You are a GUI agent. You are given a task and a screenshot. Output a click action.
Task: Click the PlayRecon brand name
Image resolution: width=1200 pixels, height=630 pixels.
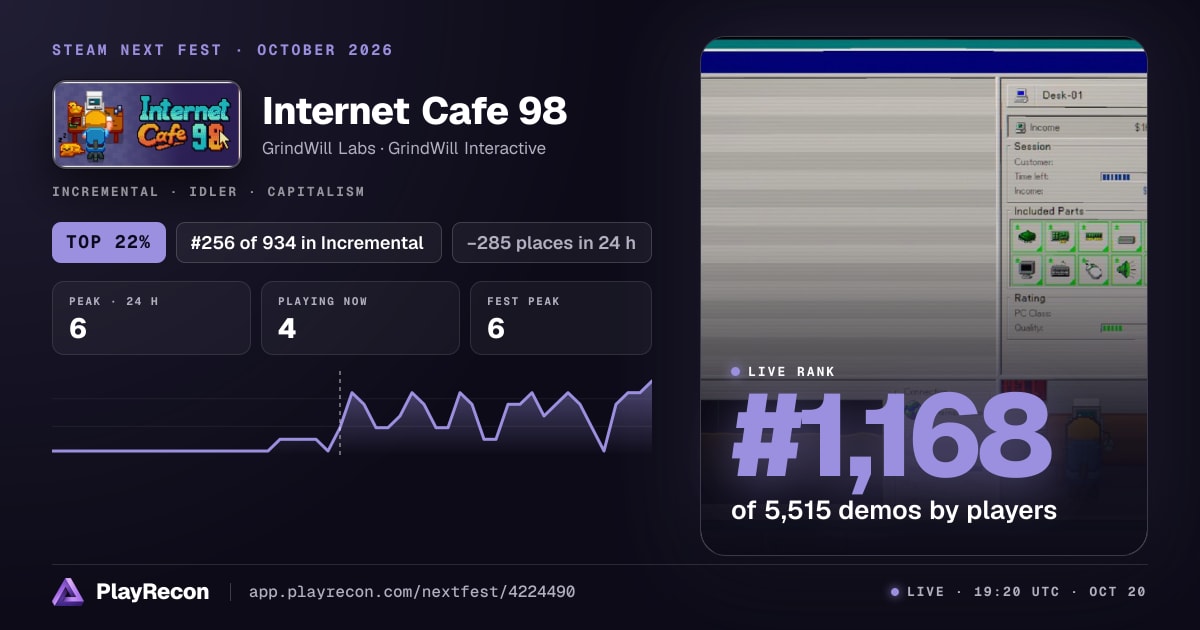coord(152,592)
